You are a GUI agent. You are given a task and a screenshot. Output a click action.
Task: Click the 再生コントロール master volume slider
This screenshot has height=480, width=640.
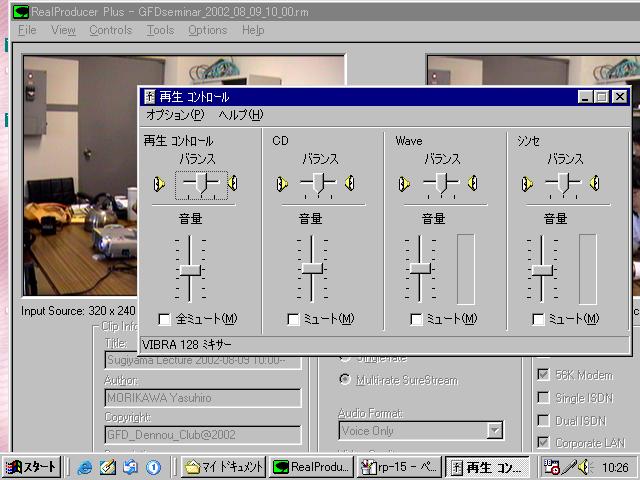click(190, 269)
